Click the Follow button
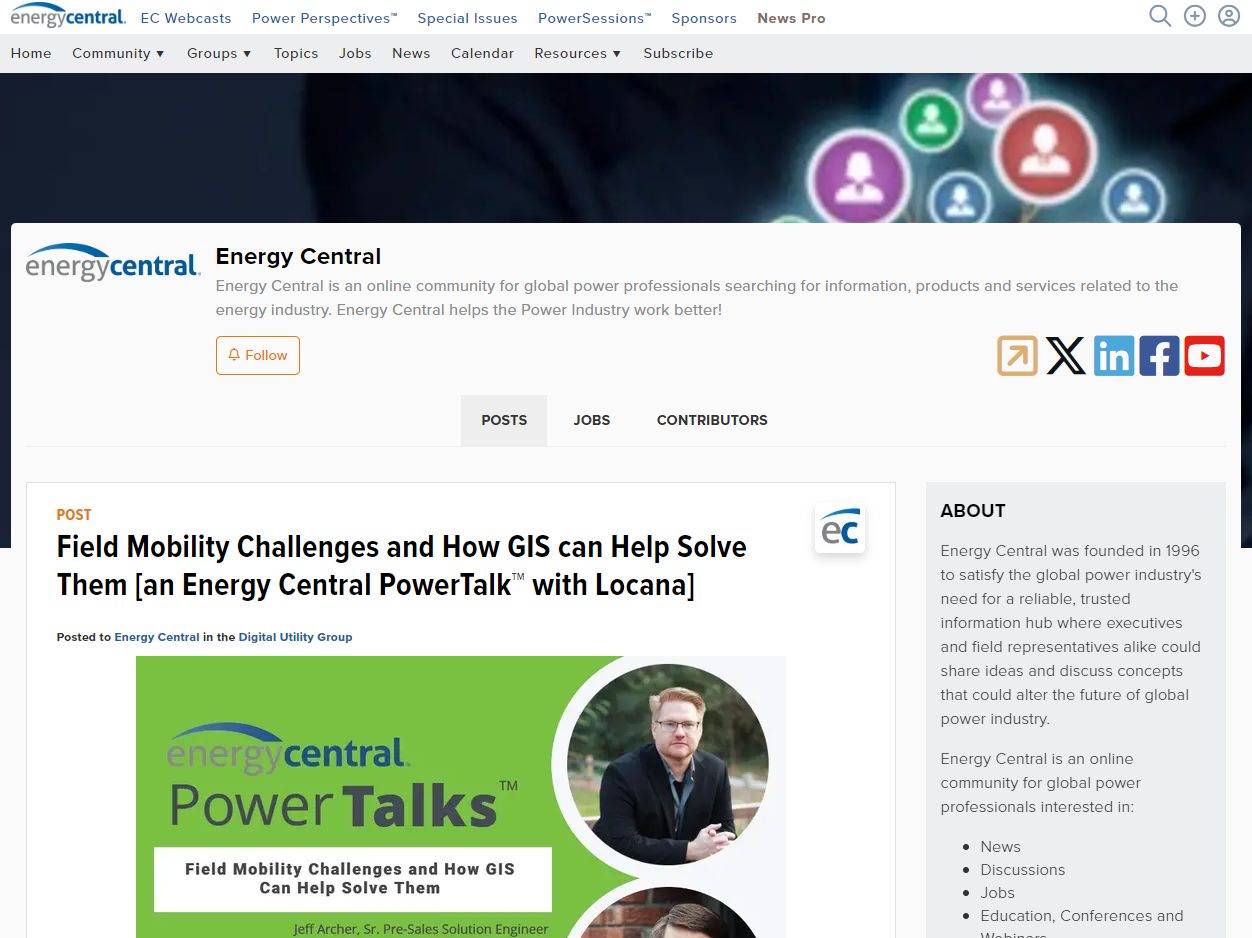1252x938 pixels. pyautogui.click(x=258, y=355)
